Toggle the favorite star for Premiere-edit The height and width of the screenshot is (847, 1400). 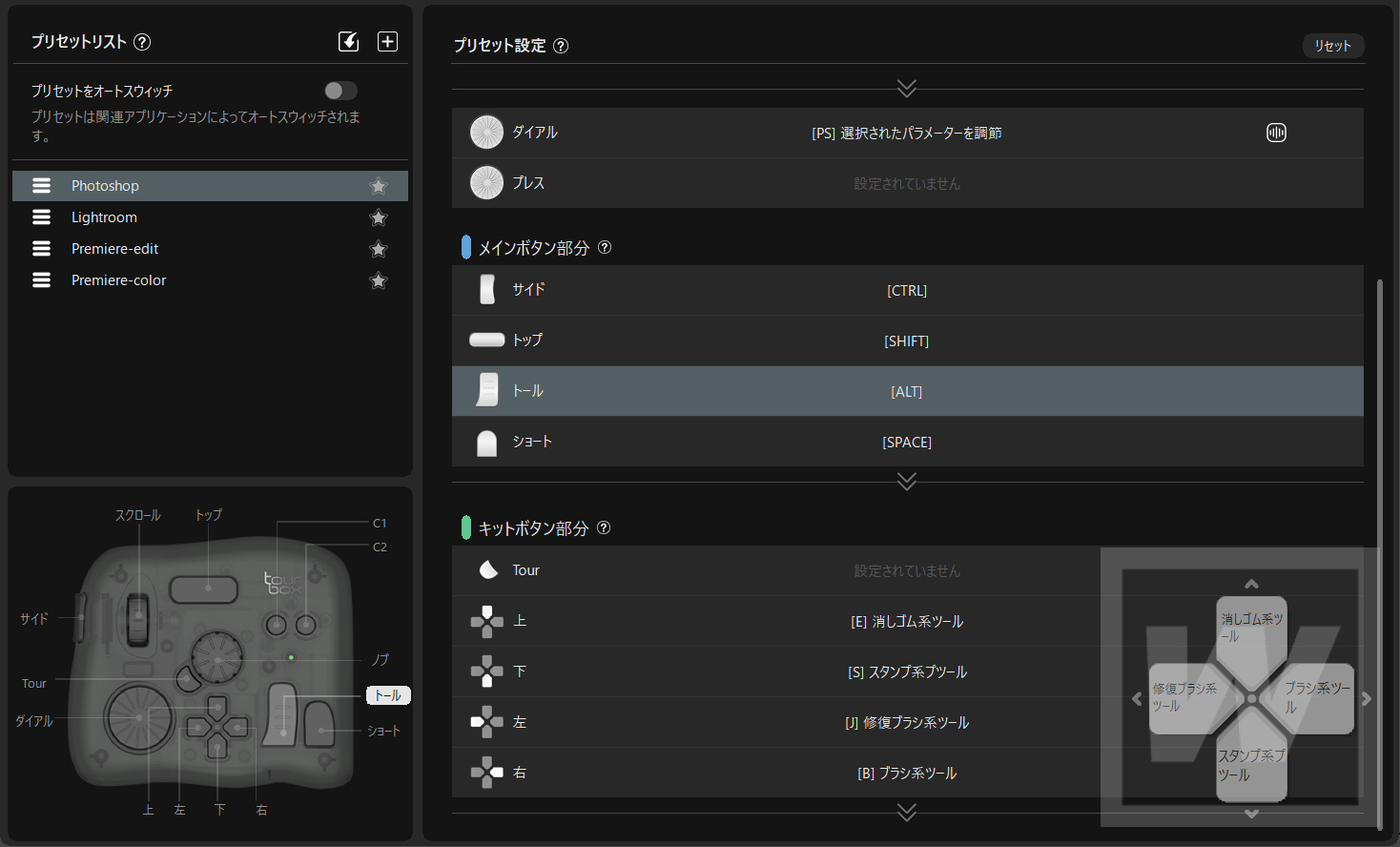point(379,249)
